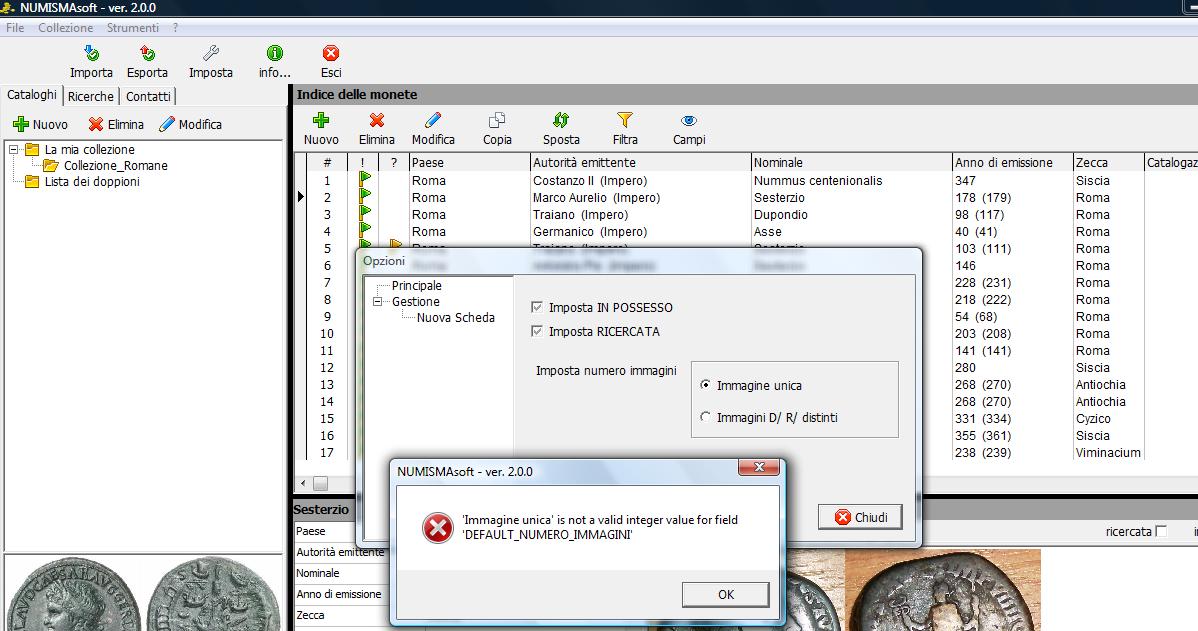Select Collezione_Romane folder

coord(115,166)
